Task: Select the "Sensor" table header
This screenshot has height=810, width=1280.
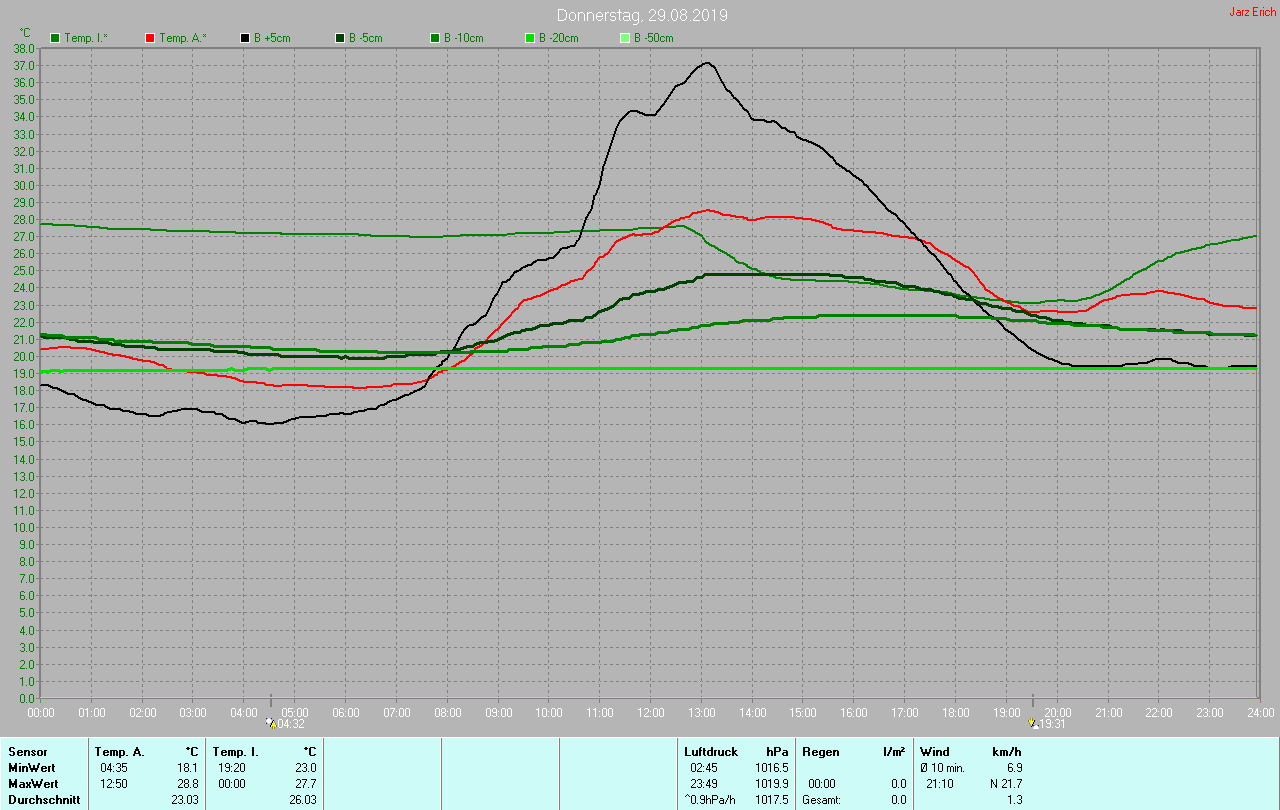Action: tap(28, 751)
